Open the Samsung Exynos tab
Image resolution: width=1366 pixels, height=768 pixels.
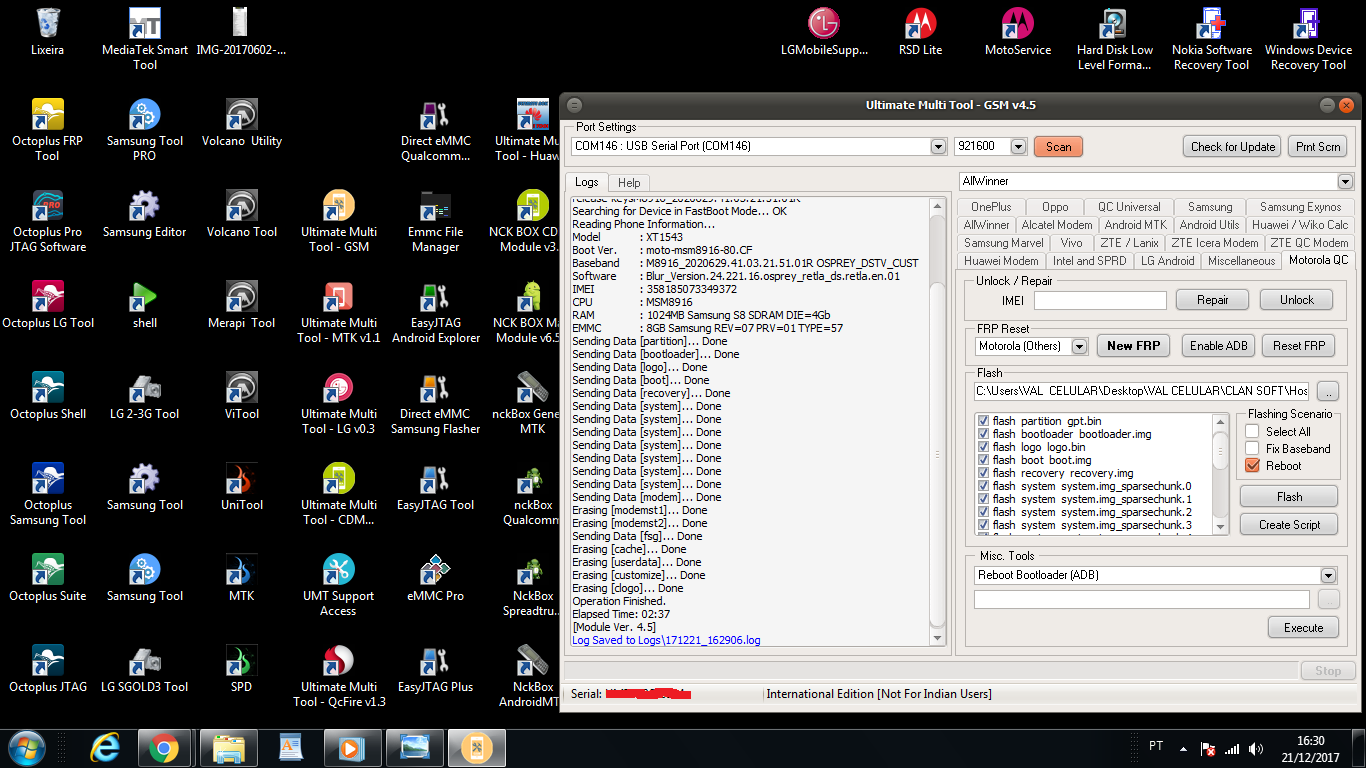[x=1300, y=206]
